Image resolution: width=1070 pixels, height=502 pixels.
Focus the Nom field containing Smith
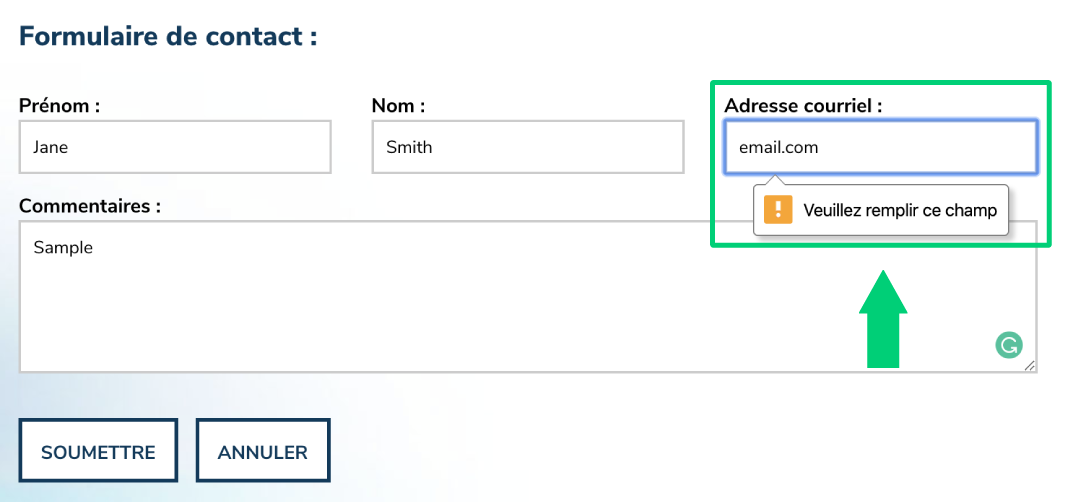pyautogui.click(x=527, y=147)
